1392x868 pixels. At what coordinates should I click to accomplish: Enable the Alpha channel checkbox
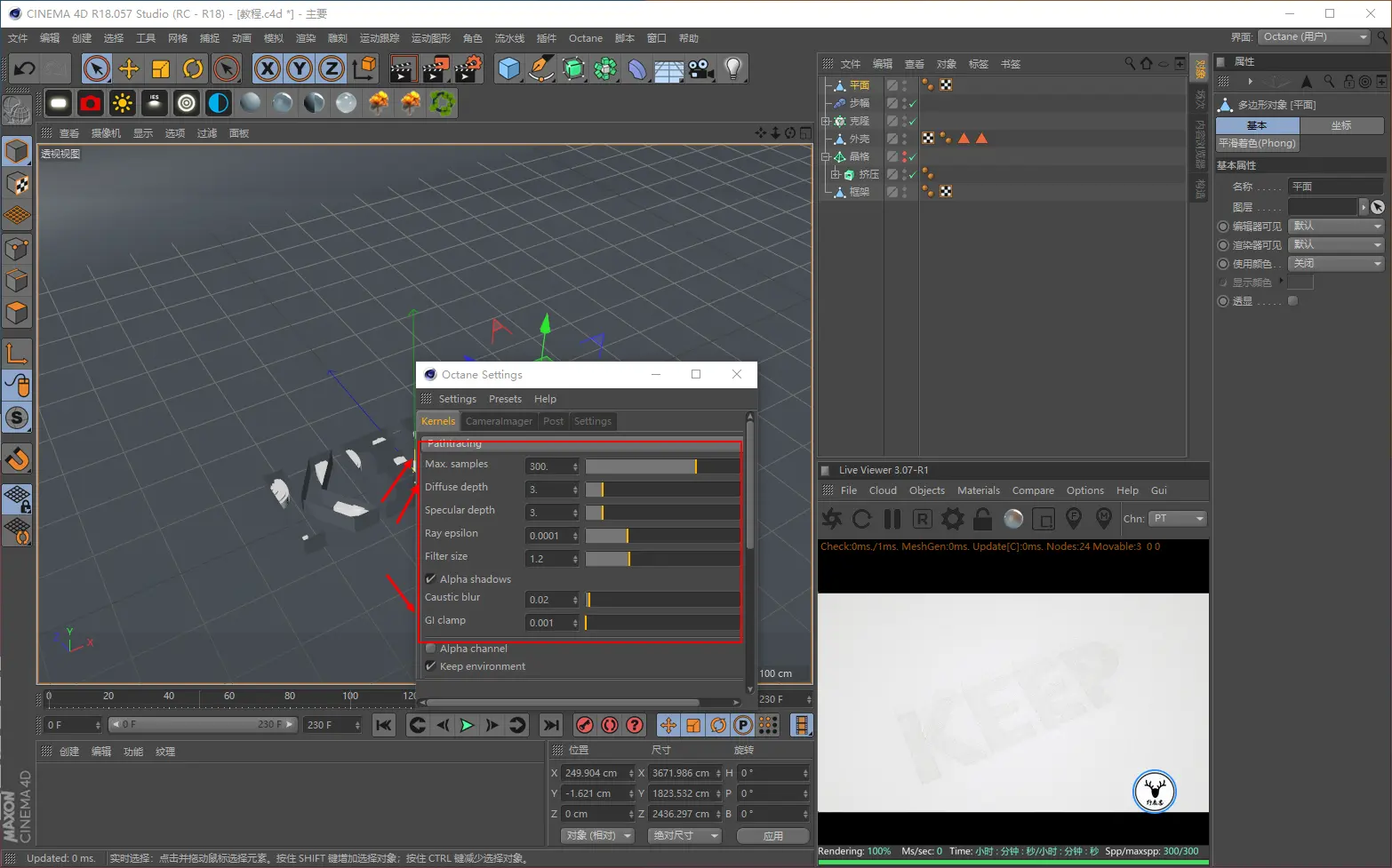431,649
